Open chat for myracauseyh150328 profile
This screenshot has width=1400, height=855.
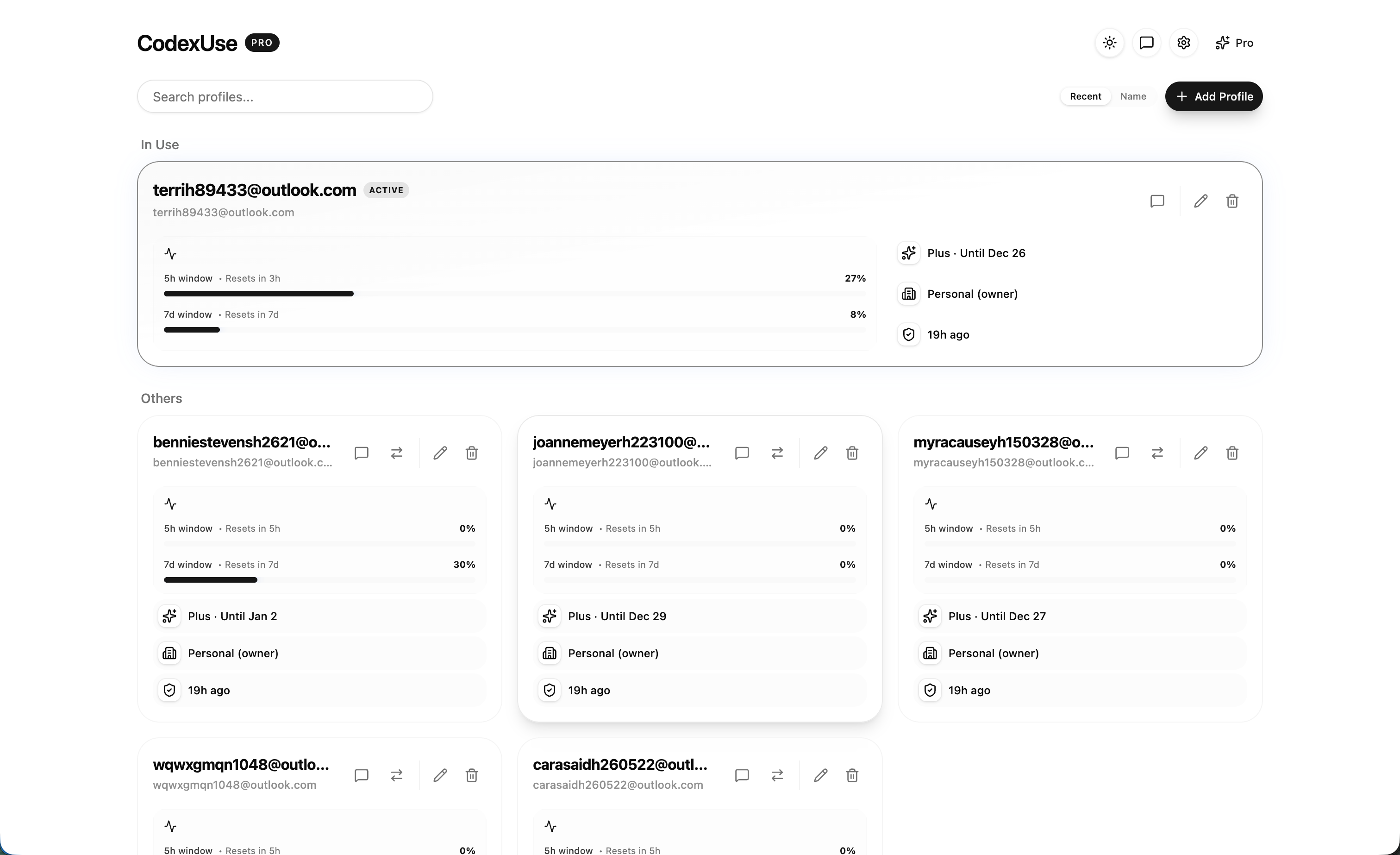point(1122,453)
